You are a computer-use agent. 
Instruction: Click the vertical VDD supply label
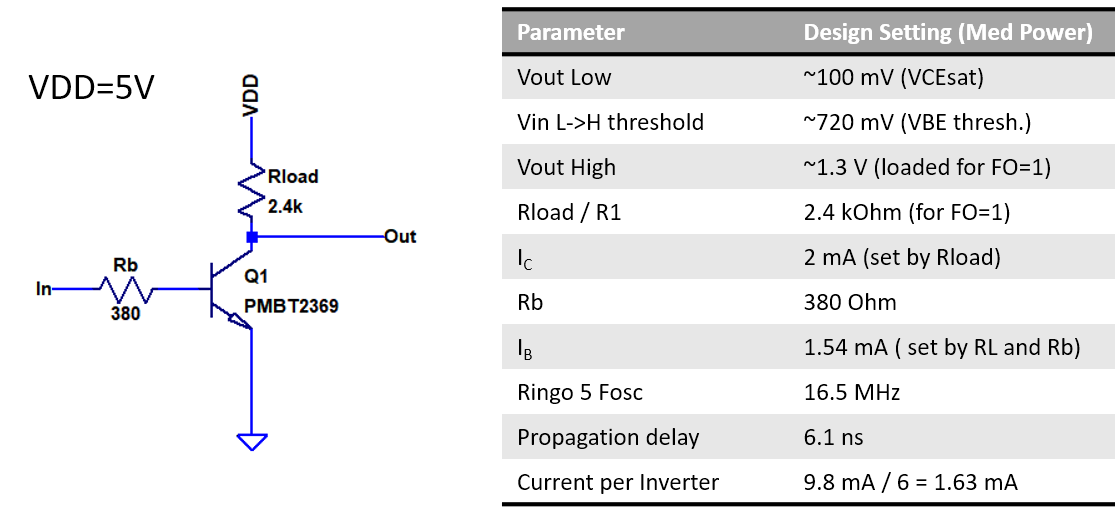pyautogui.click(x=252, y=95)
